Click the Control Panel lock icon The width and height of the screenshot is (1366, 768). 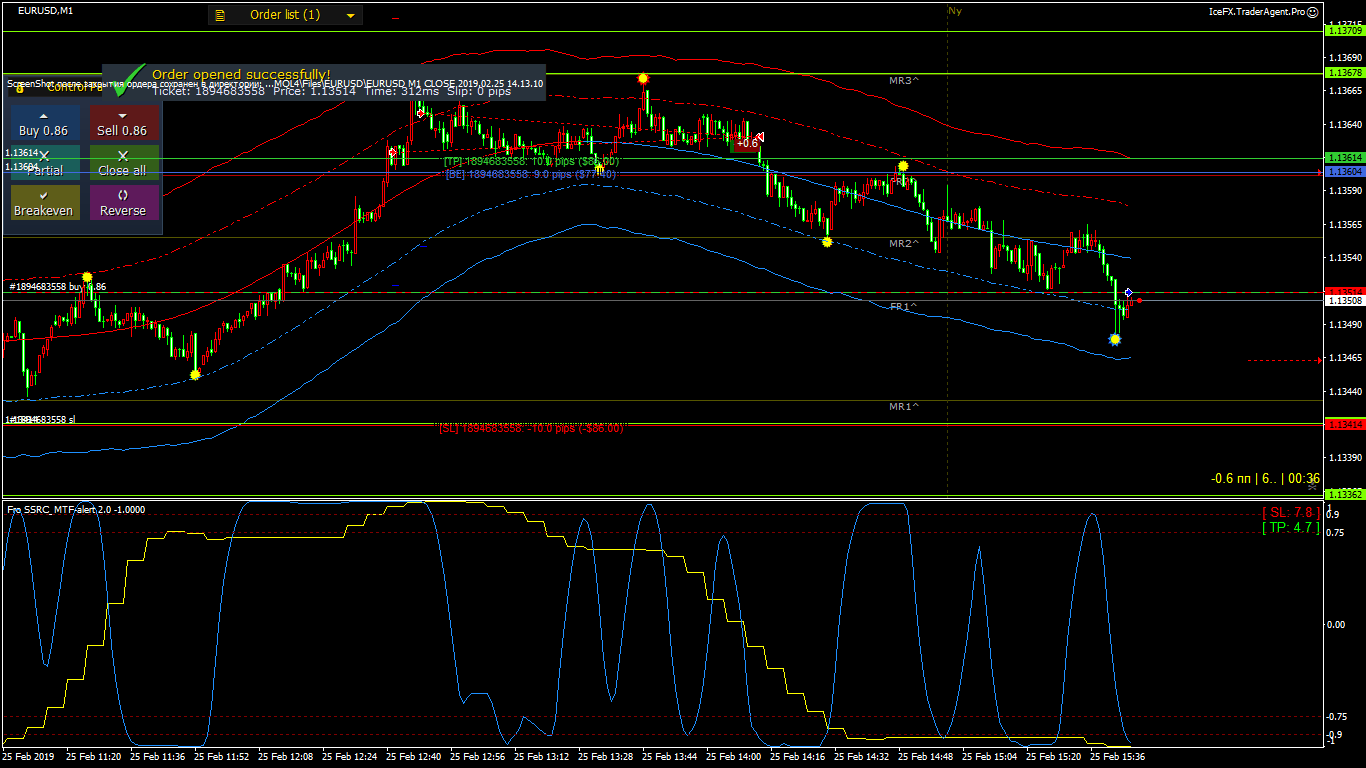[19, 88]
